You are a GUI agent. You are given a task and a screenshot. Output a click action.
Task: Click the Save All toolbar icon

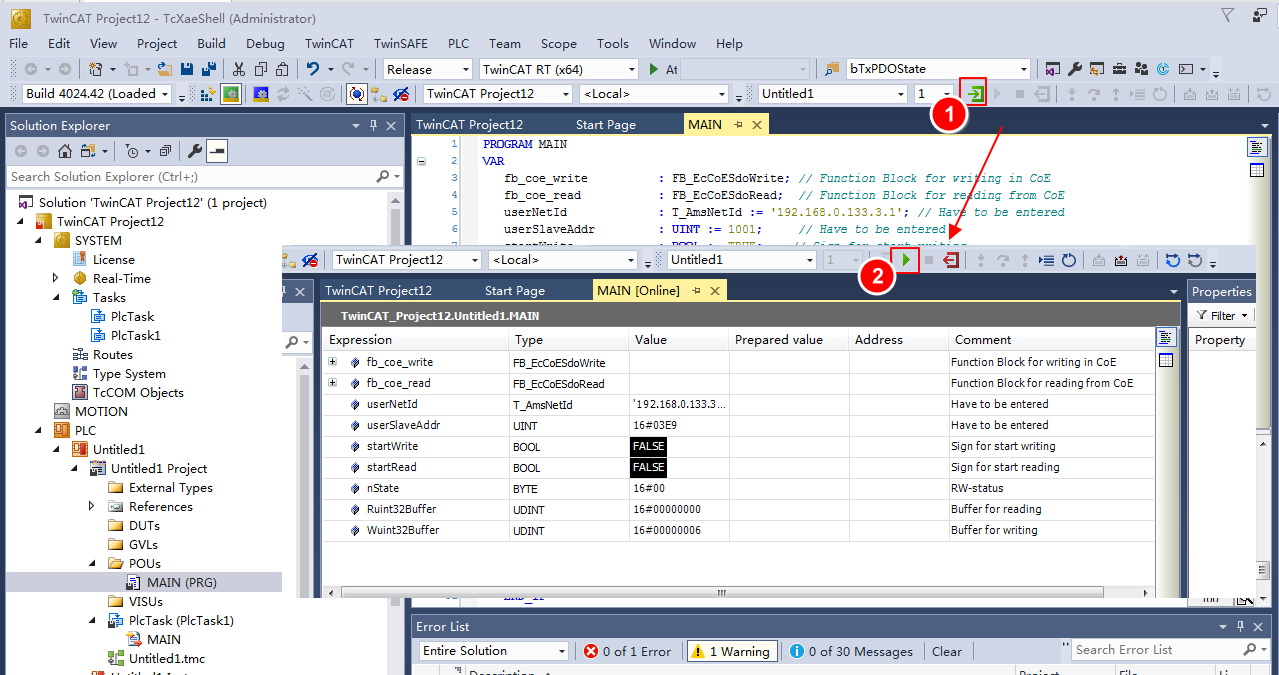[208, 69]
